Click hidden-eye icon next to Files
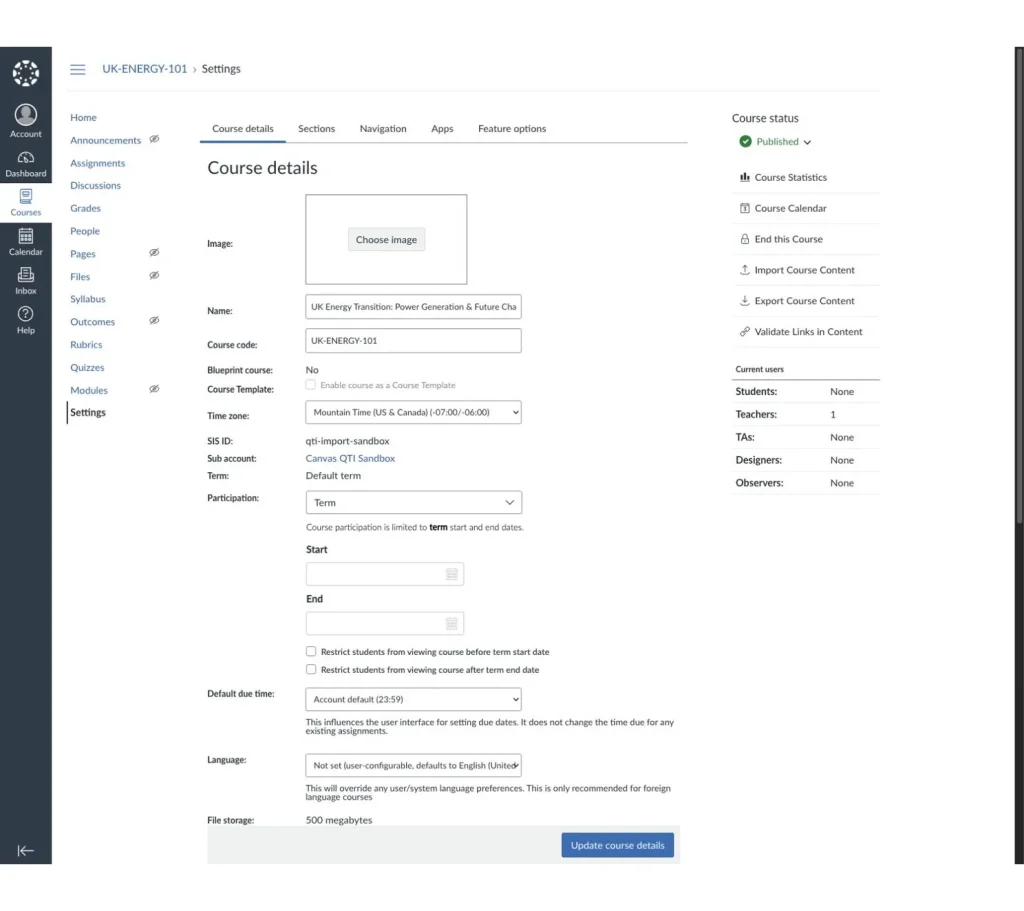Viewport: 1024px width, 911px height. tap(154, 276)
